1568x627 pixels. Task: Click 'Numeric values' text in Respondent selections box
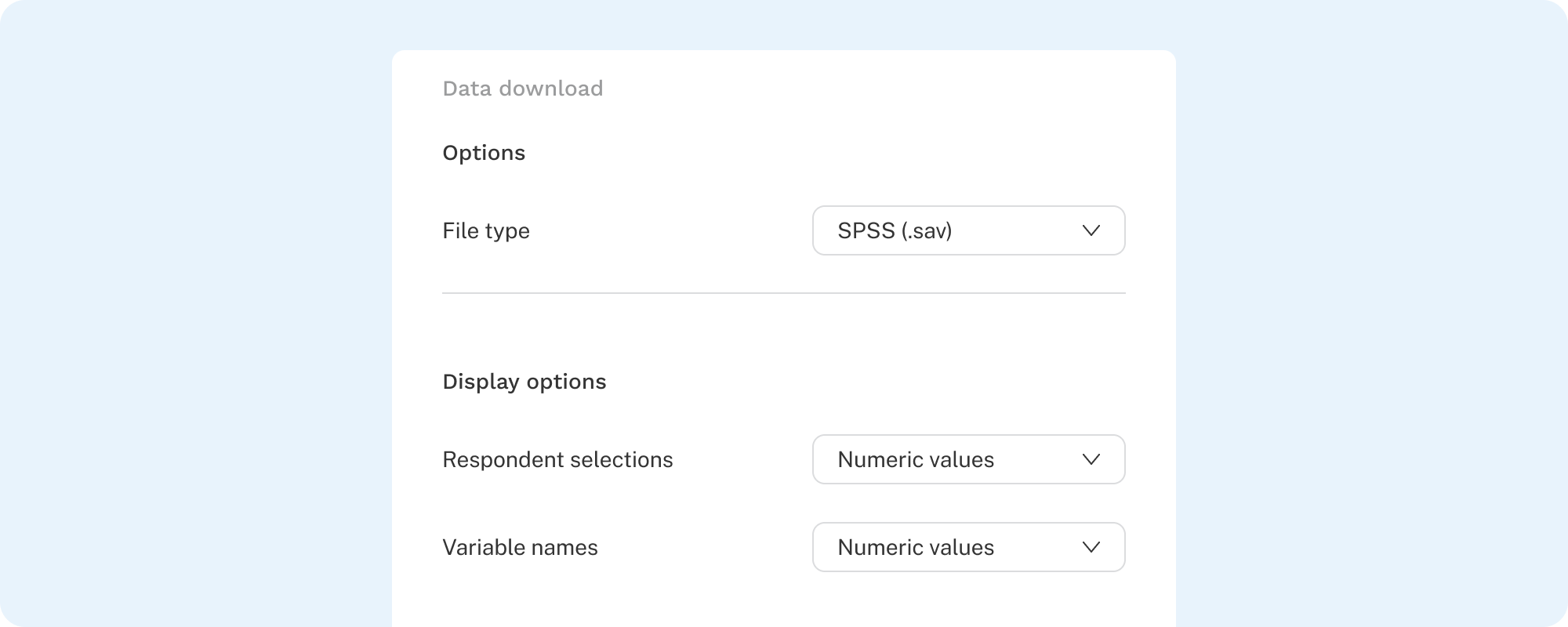click(916, 459)
